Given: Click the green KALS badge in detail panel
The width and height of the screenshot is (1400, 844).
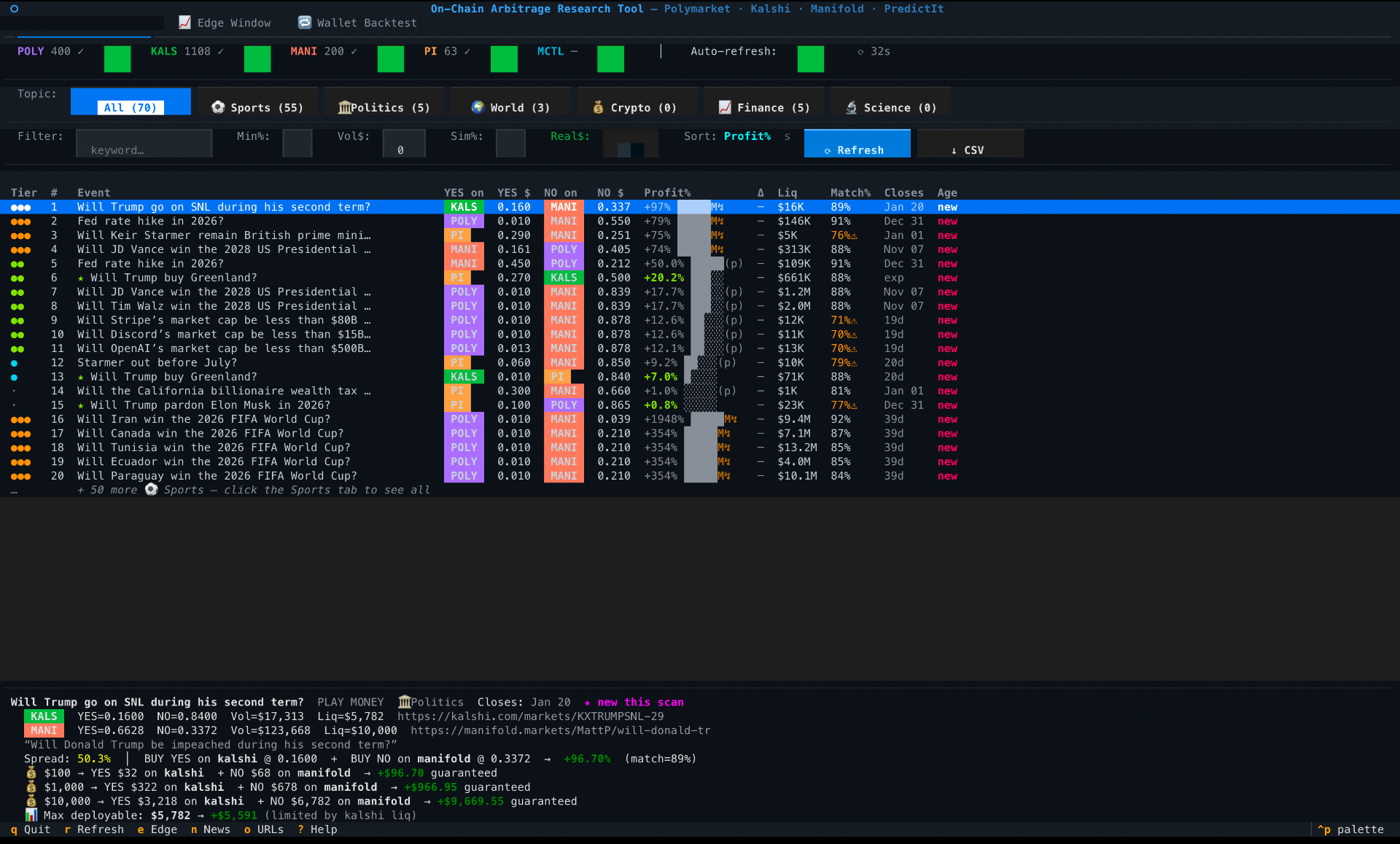Looking at the screenshot, I should (44, 716).
